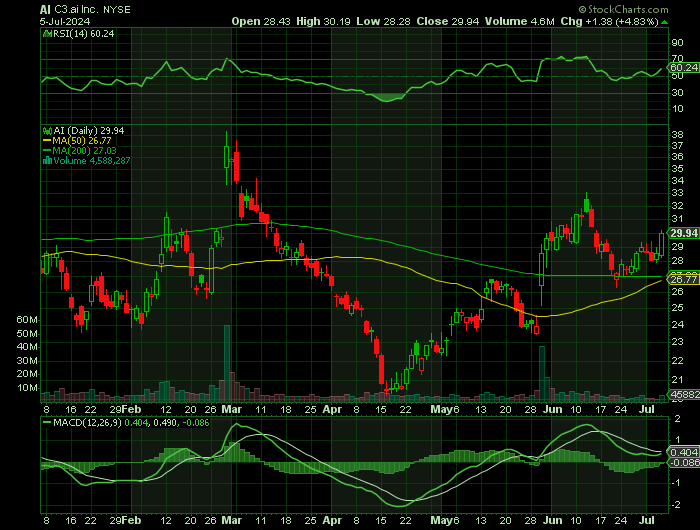This screenshot has width=700, height=530.
Task: Click the 60.24 RSI value tag at right
Action: tap(683, 67)
